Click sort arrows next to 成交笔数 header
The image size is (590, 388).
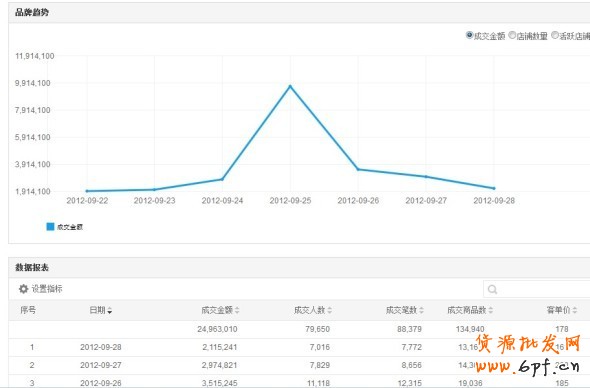pyautogui.click(x=421, y=310)
